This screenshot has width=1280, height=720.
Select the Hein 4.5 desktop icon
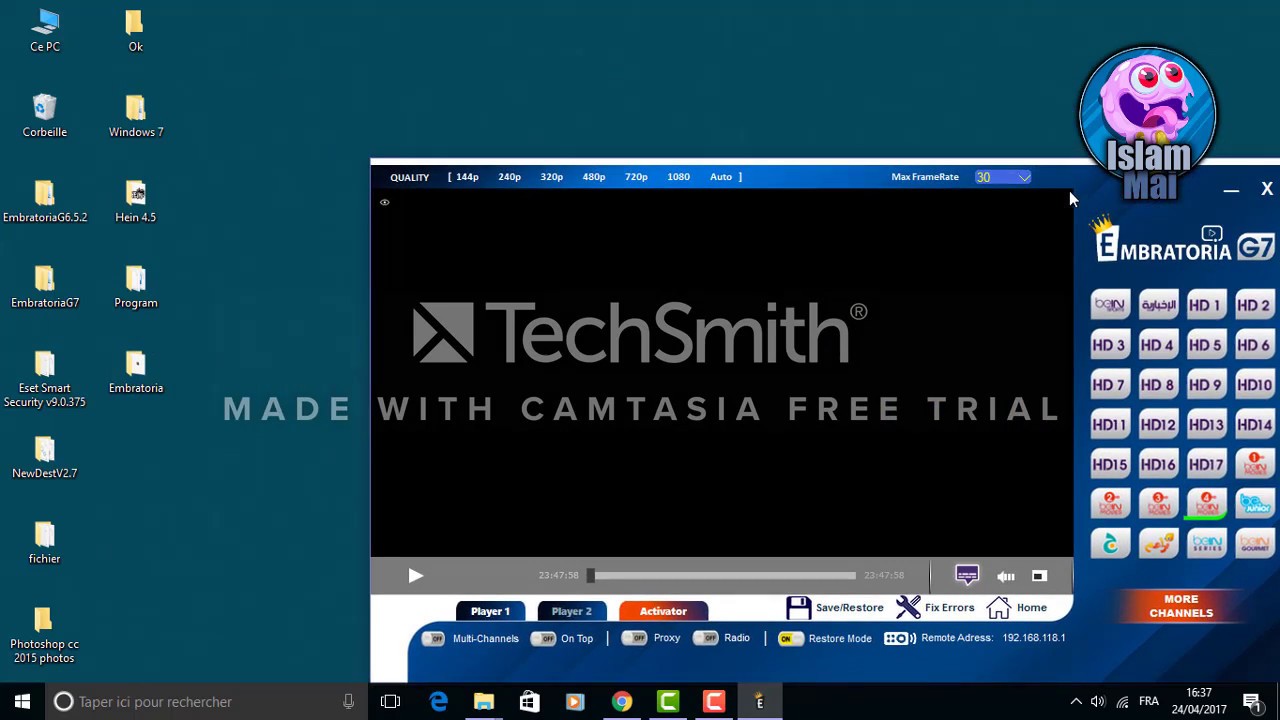136,201
